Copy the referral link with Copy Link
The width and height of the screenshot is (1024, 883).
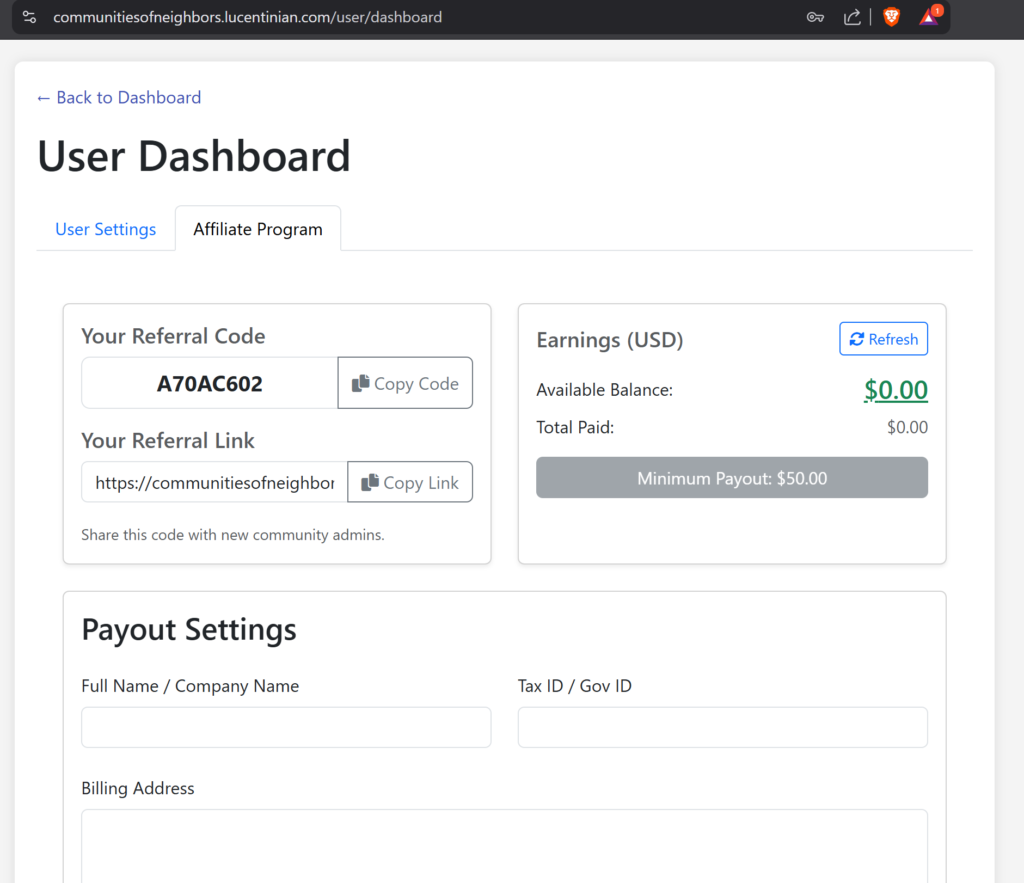pyautogui.click(x=410, y=482)
